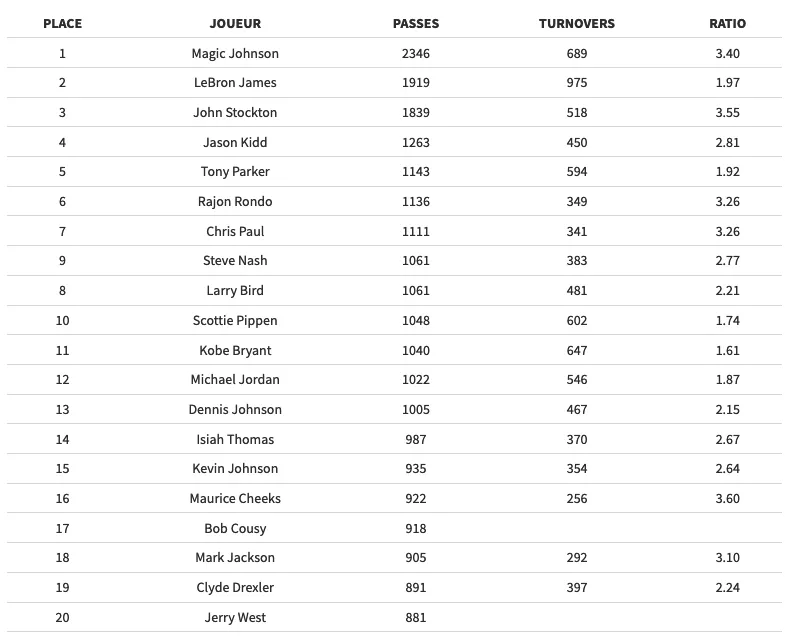Click Rajon Rondo in player column
This screenshot has height=639, width=789.
coord(235,201)
